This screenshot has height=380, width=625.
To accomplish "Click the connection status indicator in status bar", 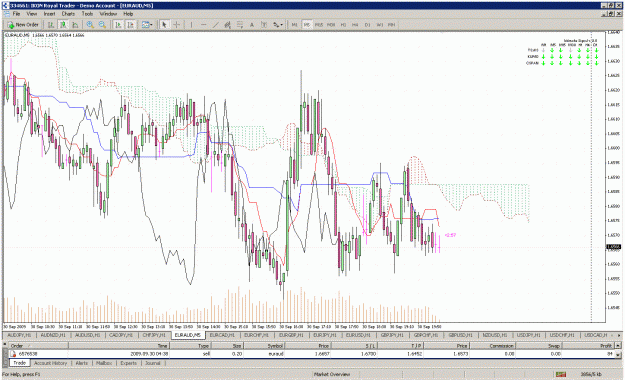I will (561, 374).
